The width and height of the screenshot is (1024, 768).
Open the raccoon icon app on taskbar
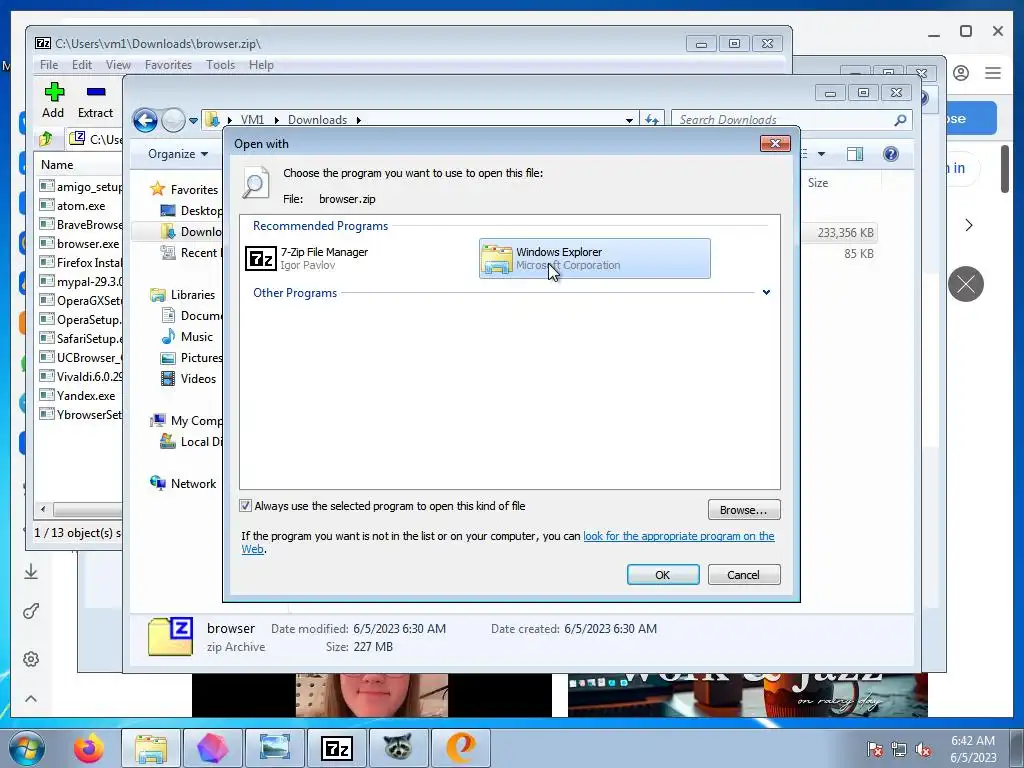point(398,748)
